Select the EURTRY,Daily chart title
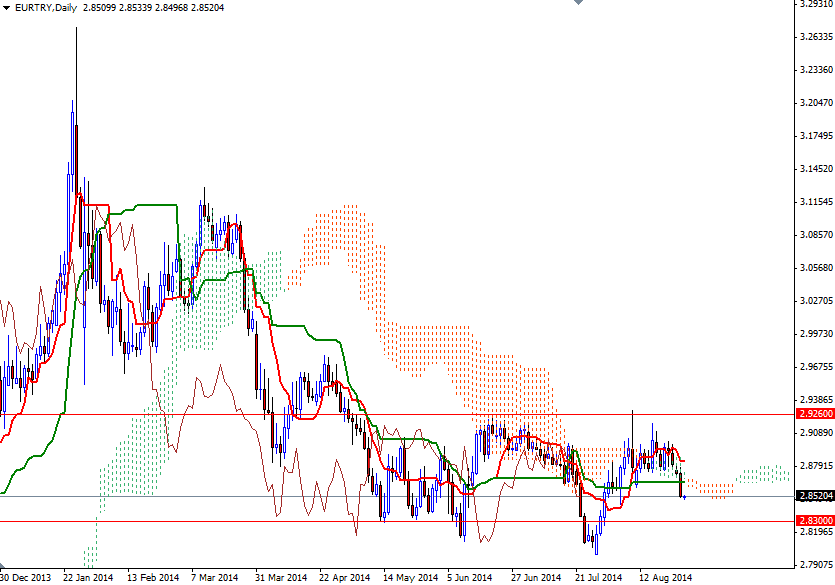835x585 pixels. (x=47, y=8)
